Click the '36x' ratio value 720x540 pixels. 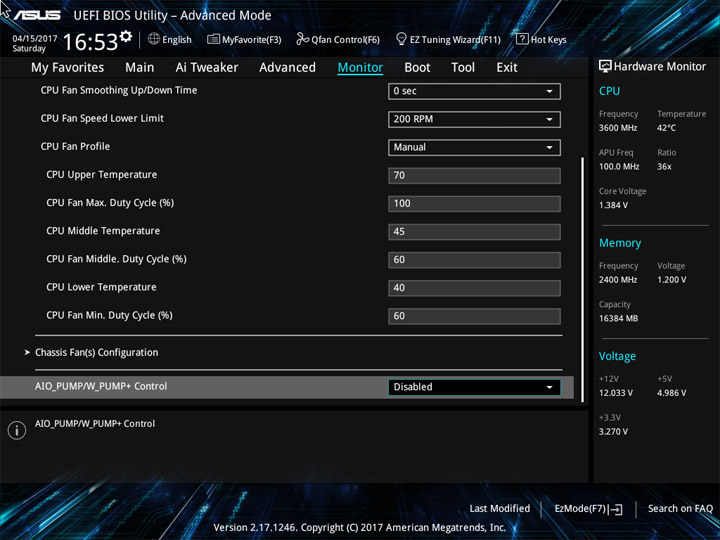664,167
